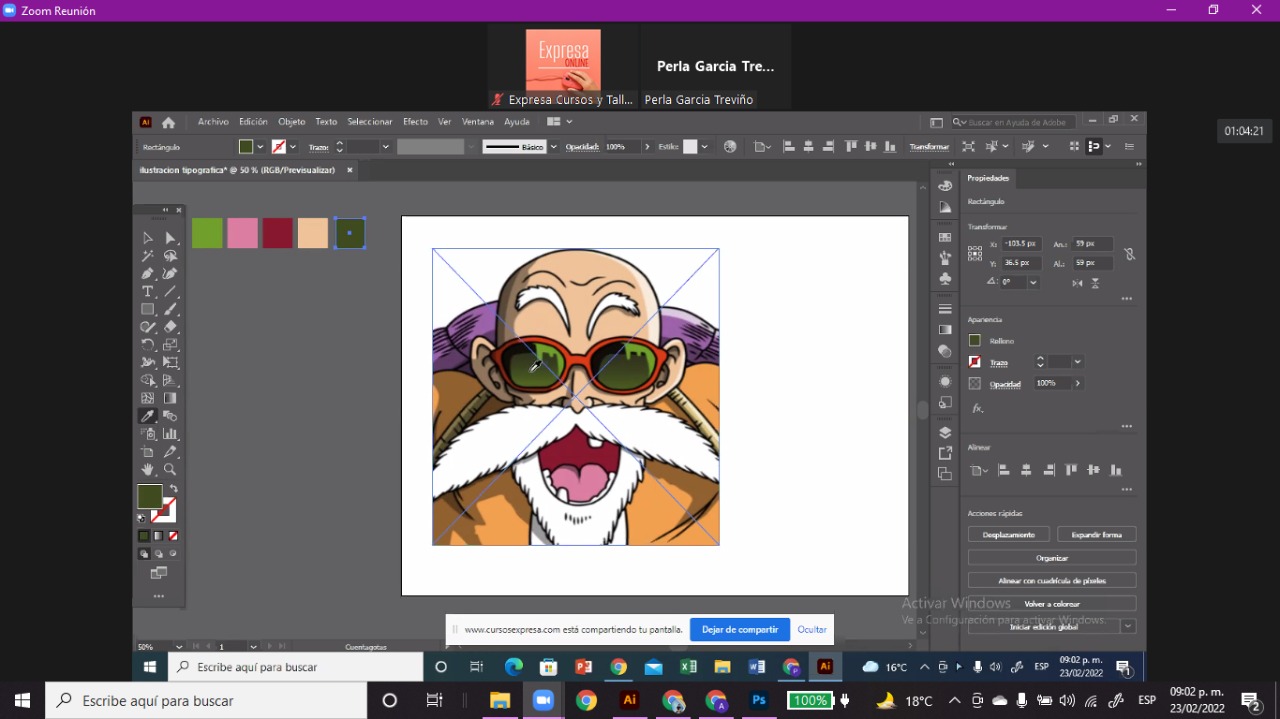This screenshot has width=1280, height=719.
Task: Open stroke color dropdown in control bar
Action: (x=293, y=147)
